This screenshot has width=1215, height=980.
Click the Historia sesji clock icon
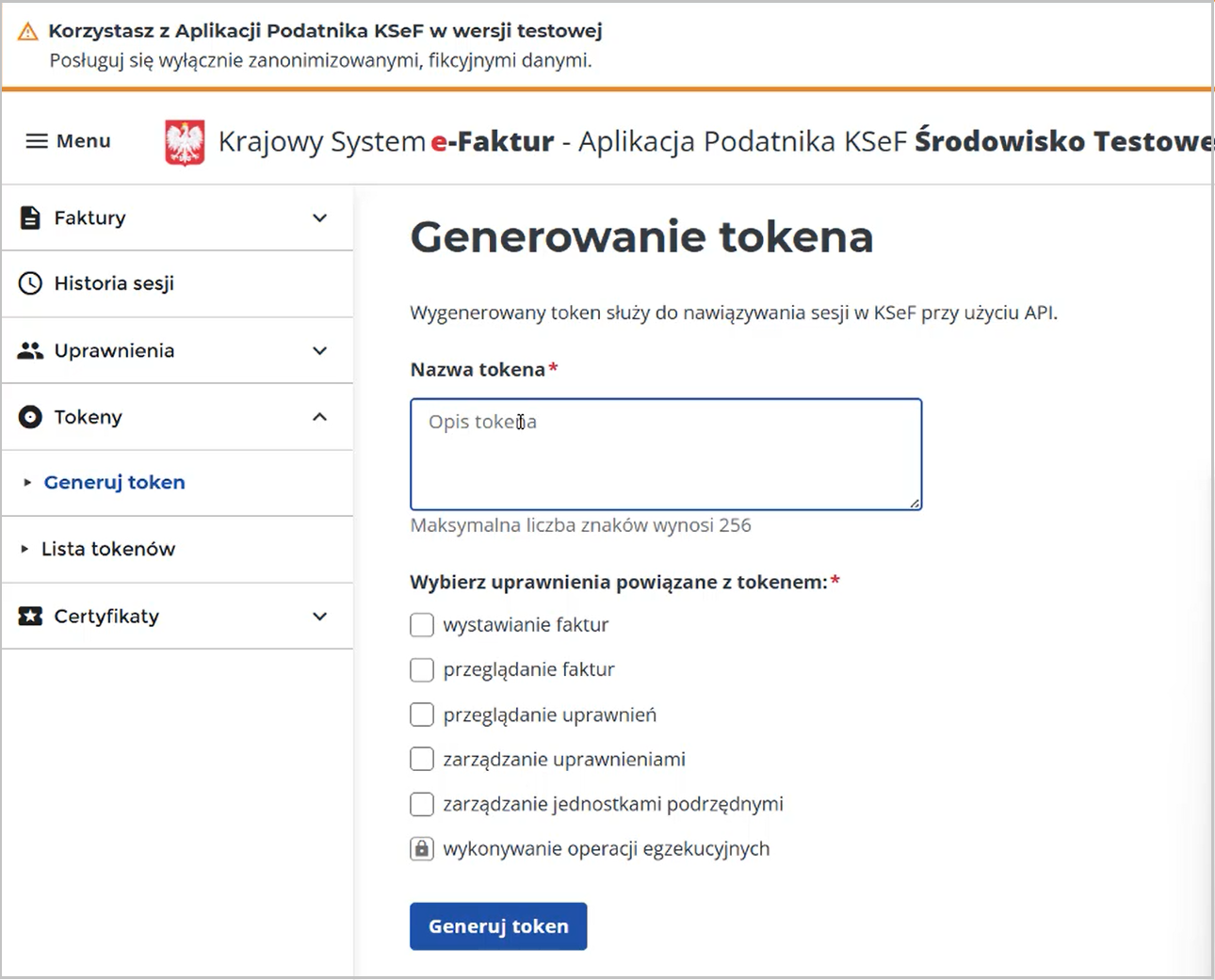[30, 283]
